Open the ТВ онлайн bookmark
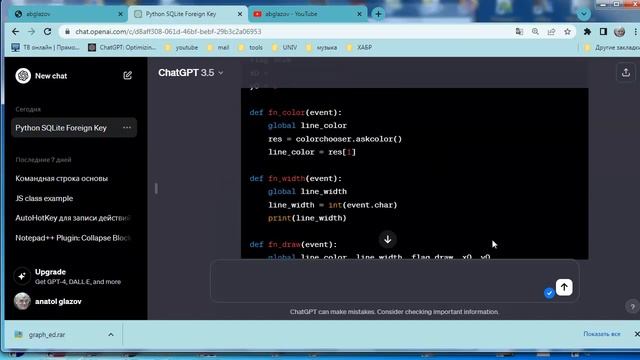Viewport: 640px width, 360px height. 46,47
